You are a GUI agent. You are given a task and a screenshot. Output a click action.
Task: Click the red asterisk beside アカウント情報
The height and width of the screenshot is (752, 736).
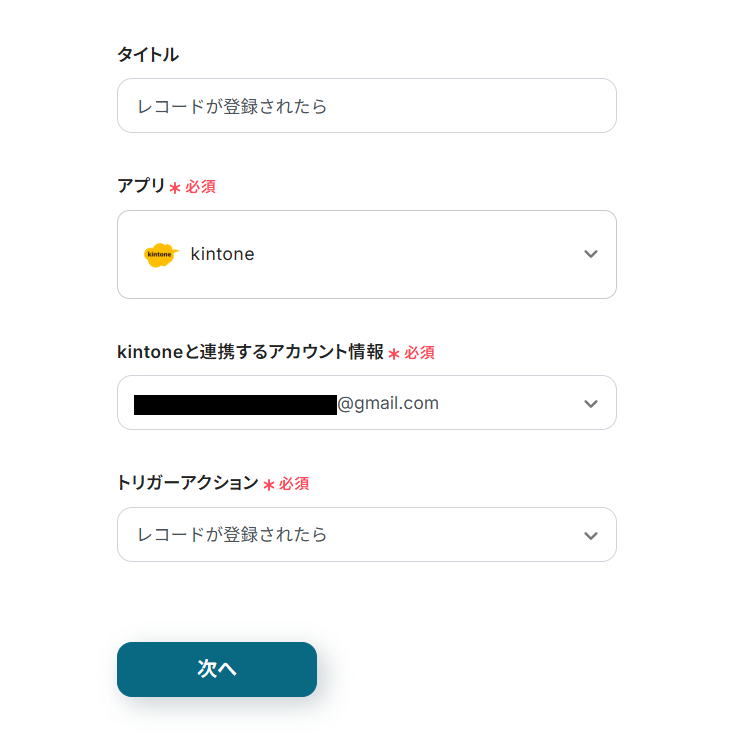click(x=394, y=354)
